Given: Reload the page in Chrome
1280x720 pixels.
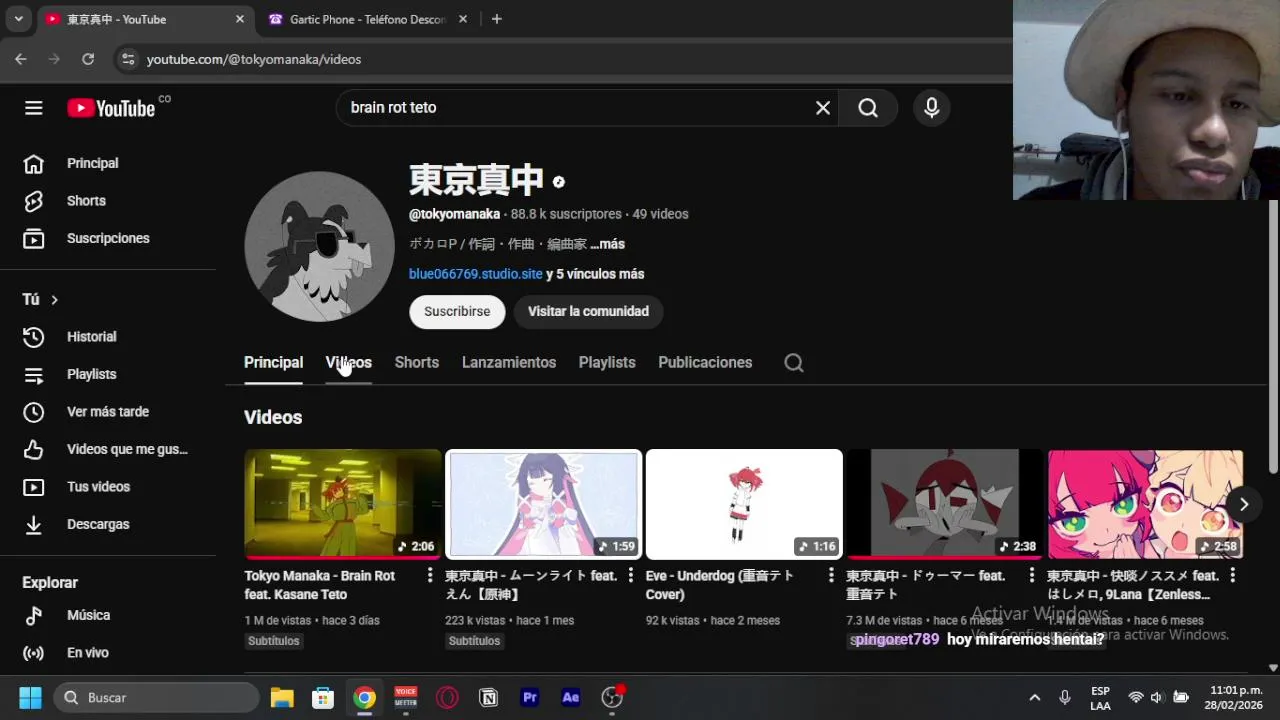Looking at the screenshot, I should click(x=88, y=59).
